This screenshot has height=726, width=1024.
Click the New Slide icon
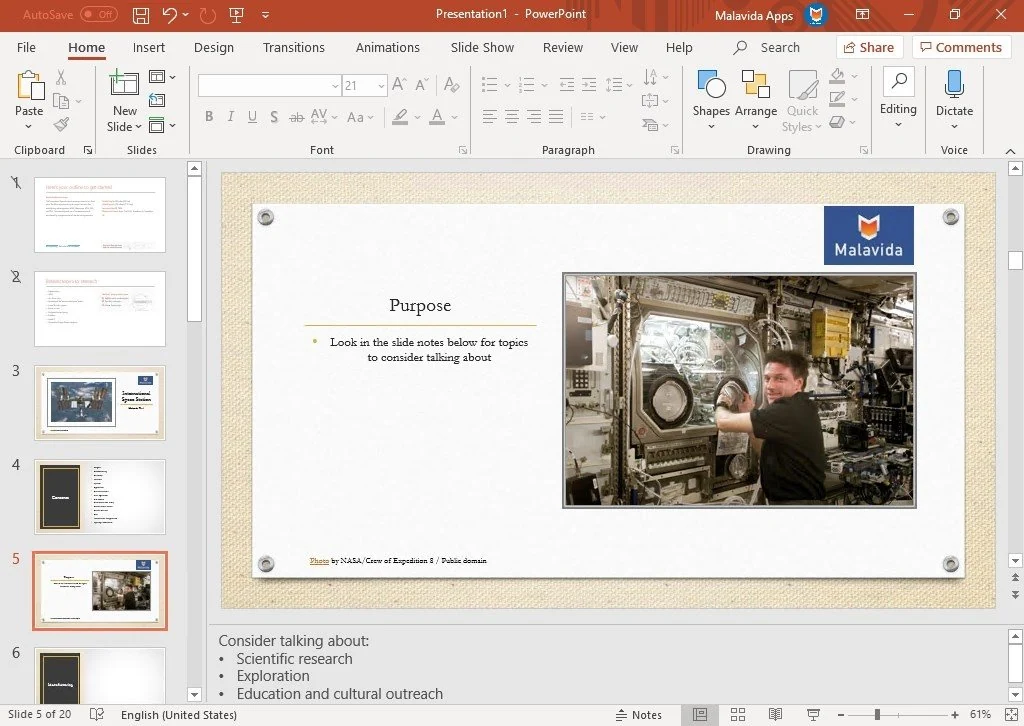pos(124,84)
